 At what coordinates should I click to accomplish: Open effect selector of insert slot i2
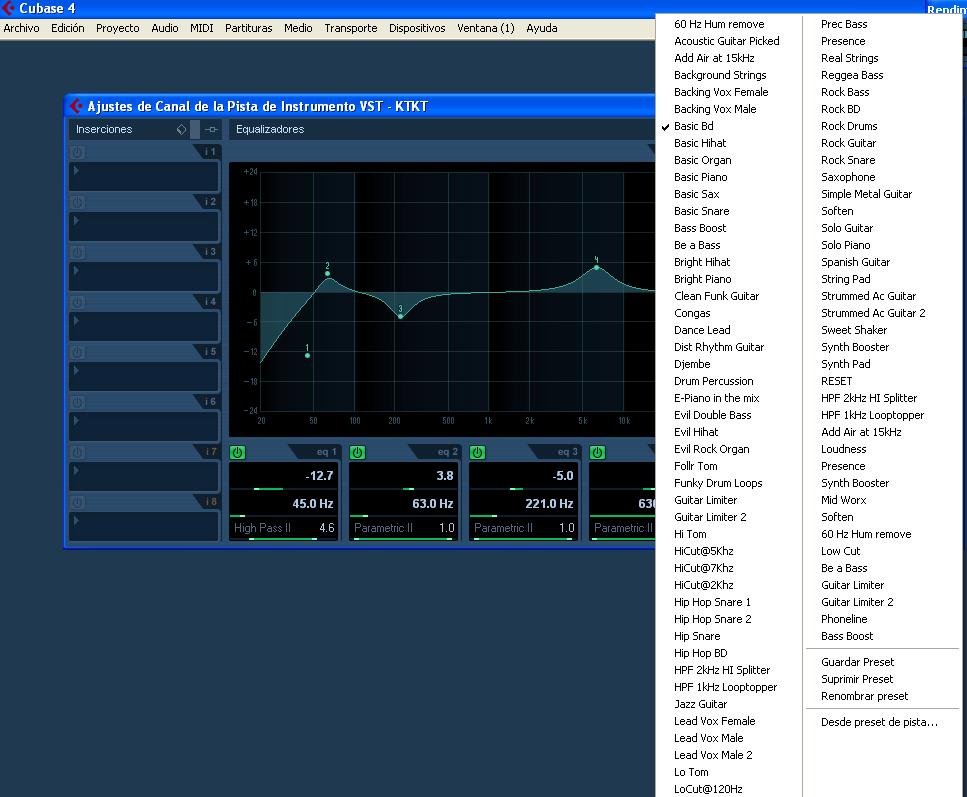coord(144,226)
